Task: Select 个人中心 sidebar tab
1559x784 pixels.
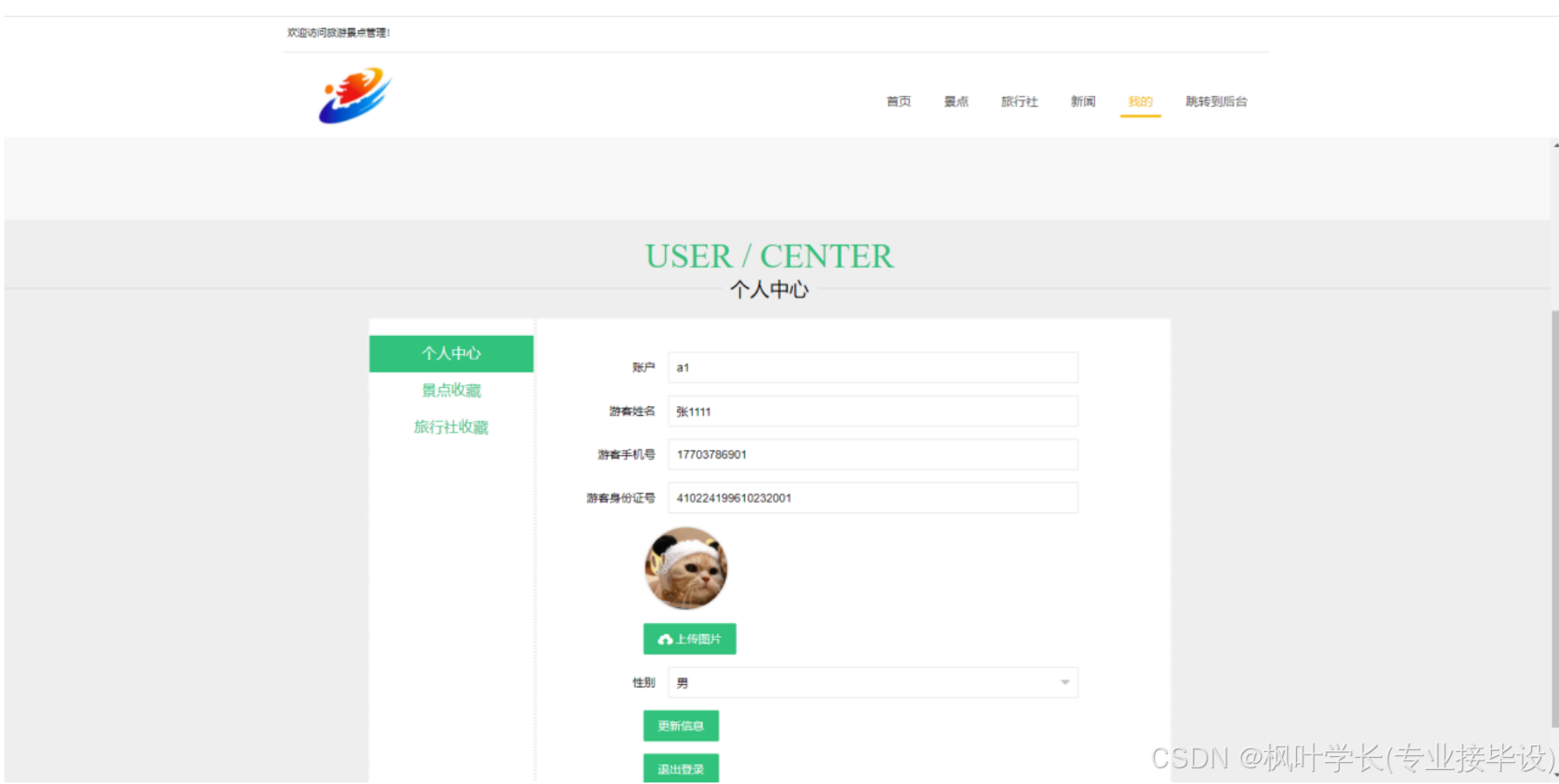Action: click(x=451, y=353)
